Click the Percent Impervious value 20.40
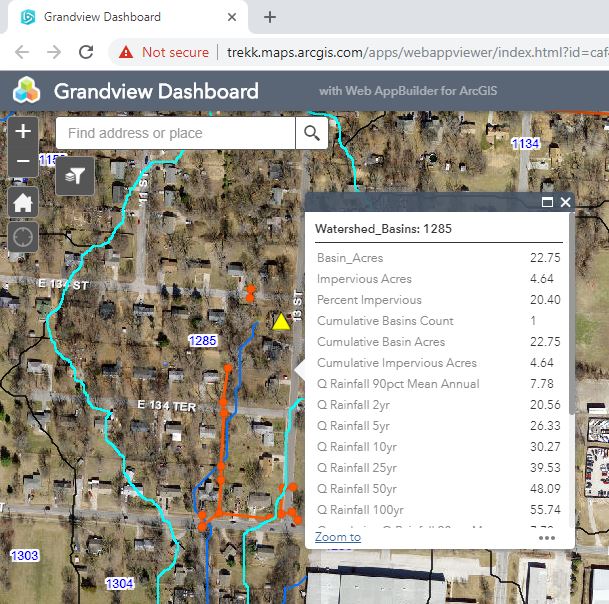This screenshot has width=609, height=604. point(545,300)
